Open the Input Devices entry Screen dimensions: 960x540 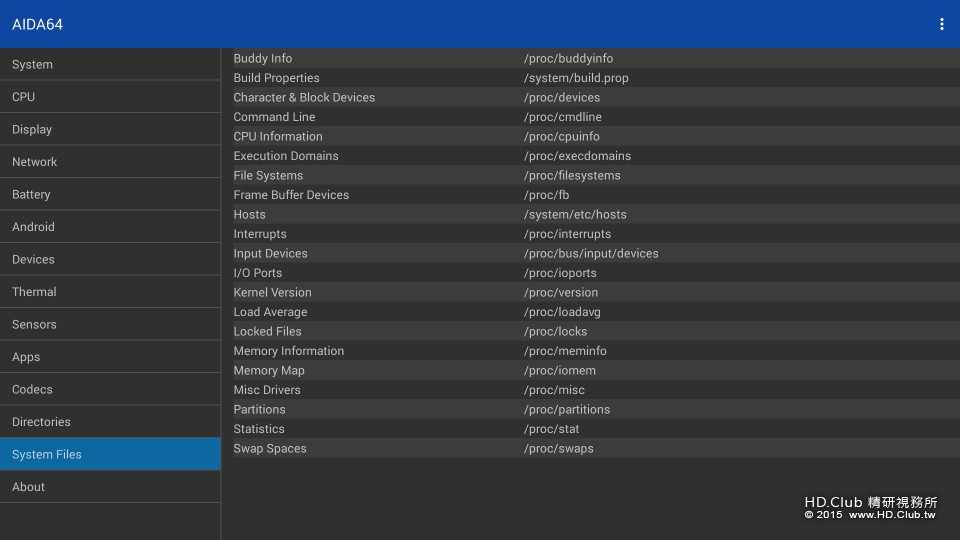point(596,253)
